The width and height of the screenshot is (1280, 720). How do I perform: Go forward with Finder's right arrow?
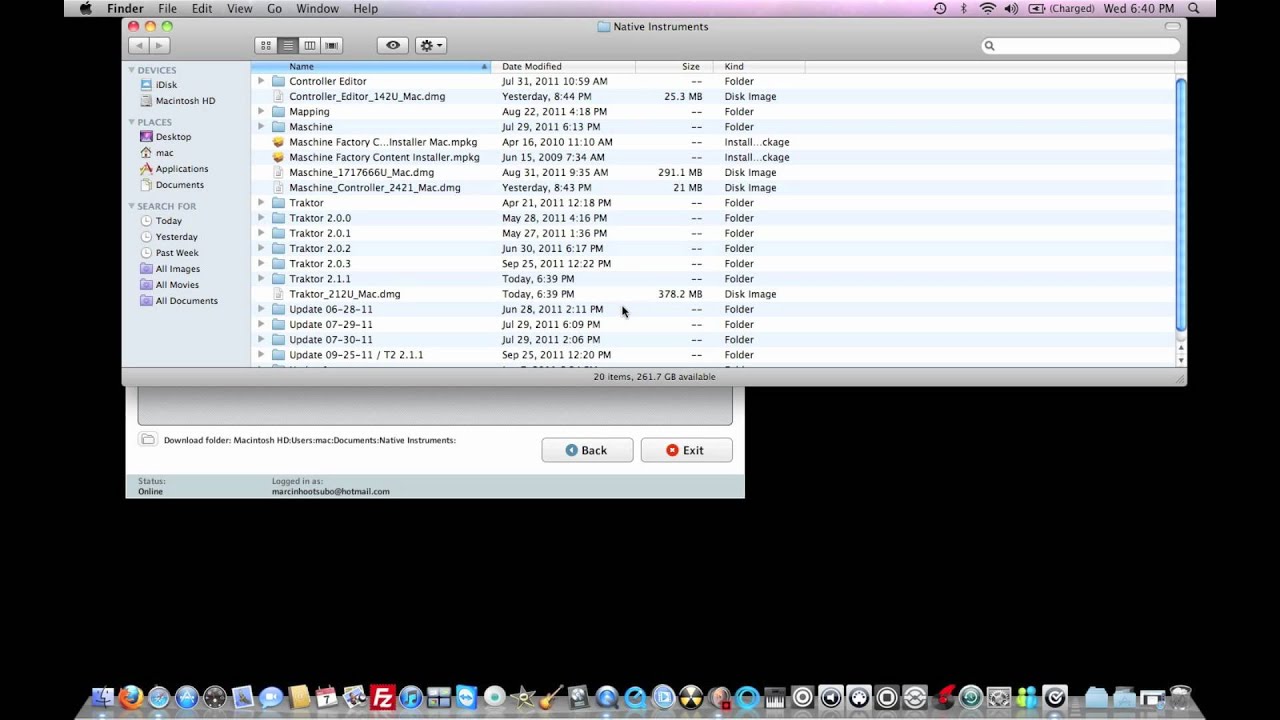pos(158,45)
